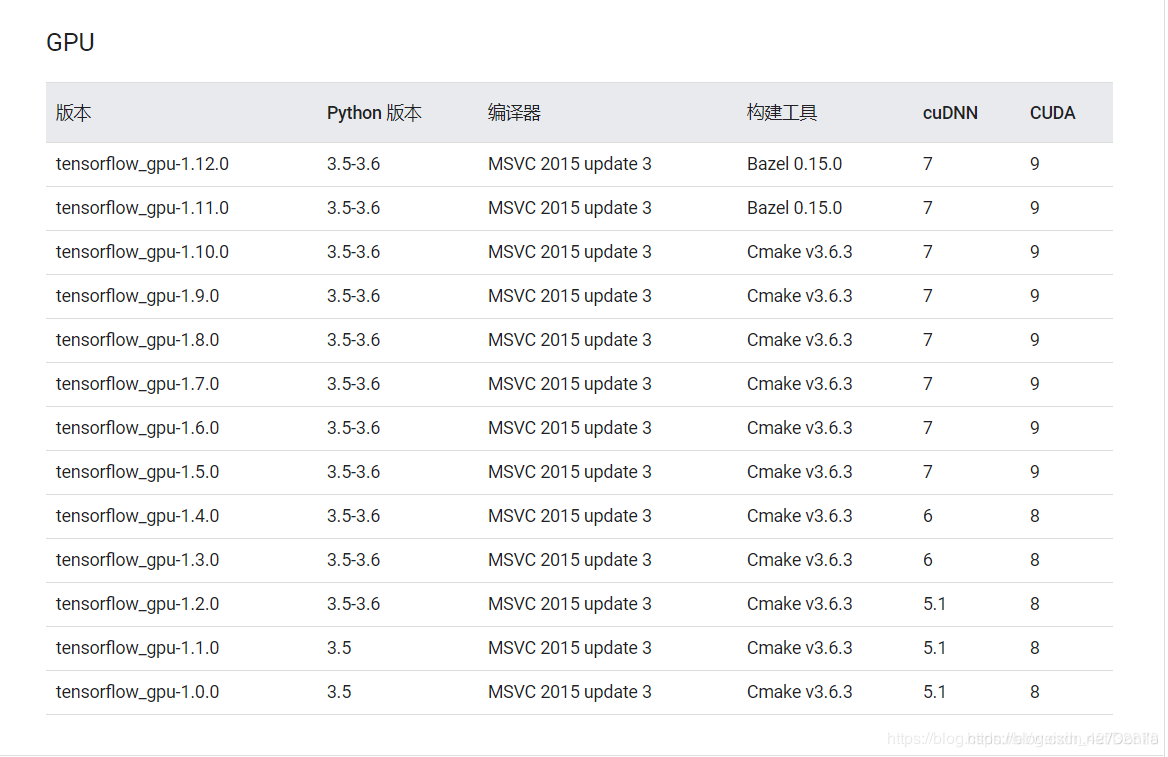The image size is (1168, 757).
Task: Click Python version 3.5 for tensorflow_gpu-1.1.0
Action: [339, 647]
